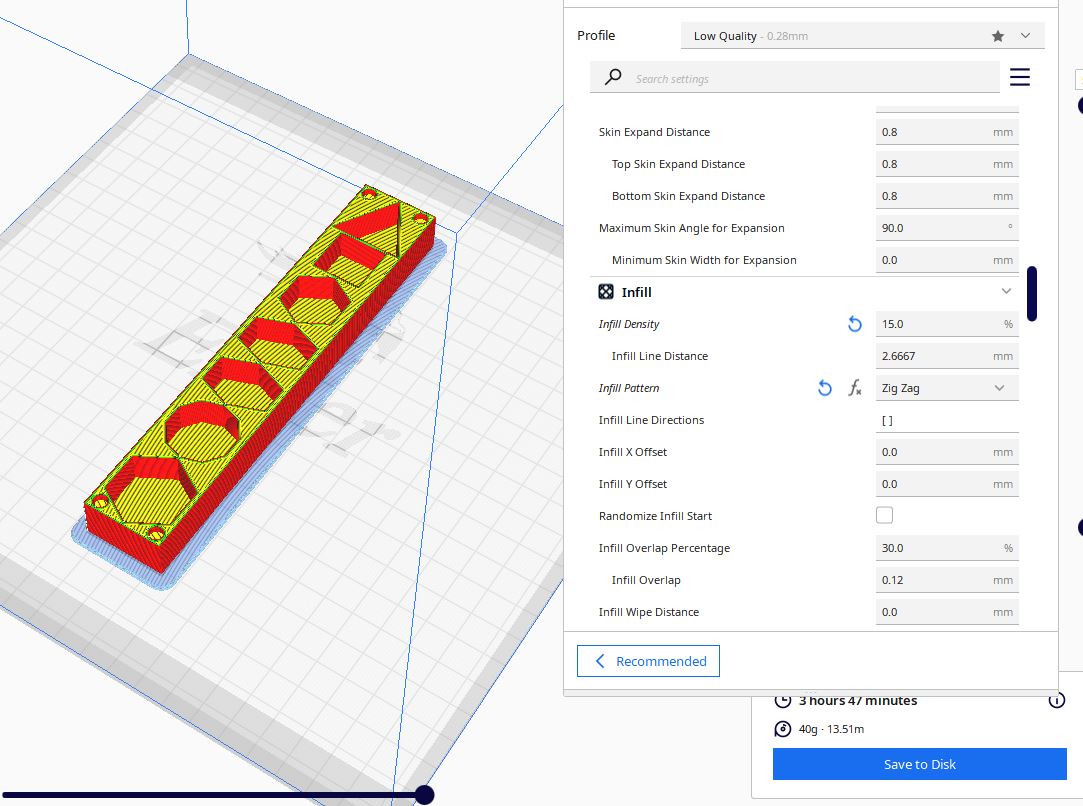The height and width of the screenshot is (806, 1083).
Task: Click the clock icon next to print duration
Action: pos(782,701)
